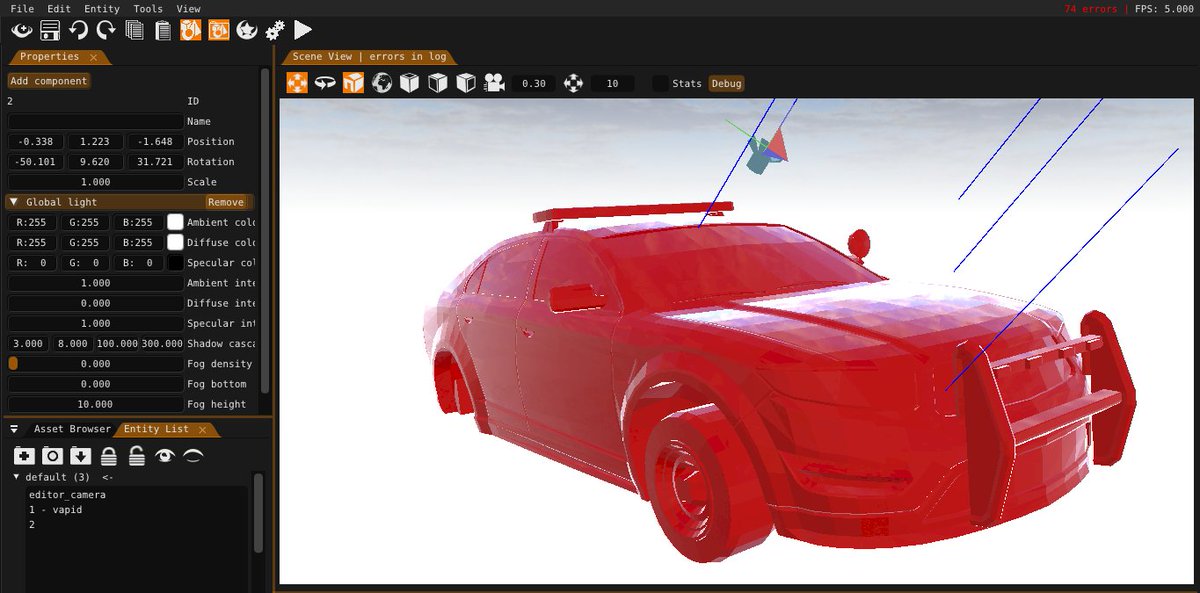This screenshot has width=1200, height=593.
Task: Click the globe coordinate system icon
Action: click(x=381, y=83)
